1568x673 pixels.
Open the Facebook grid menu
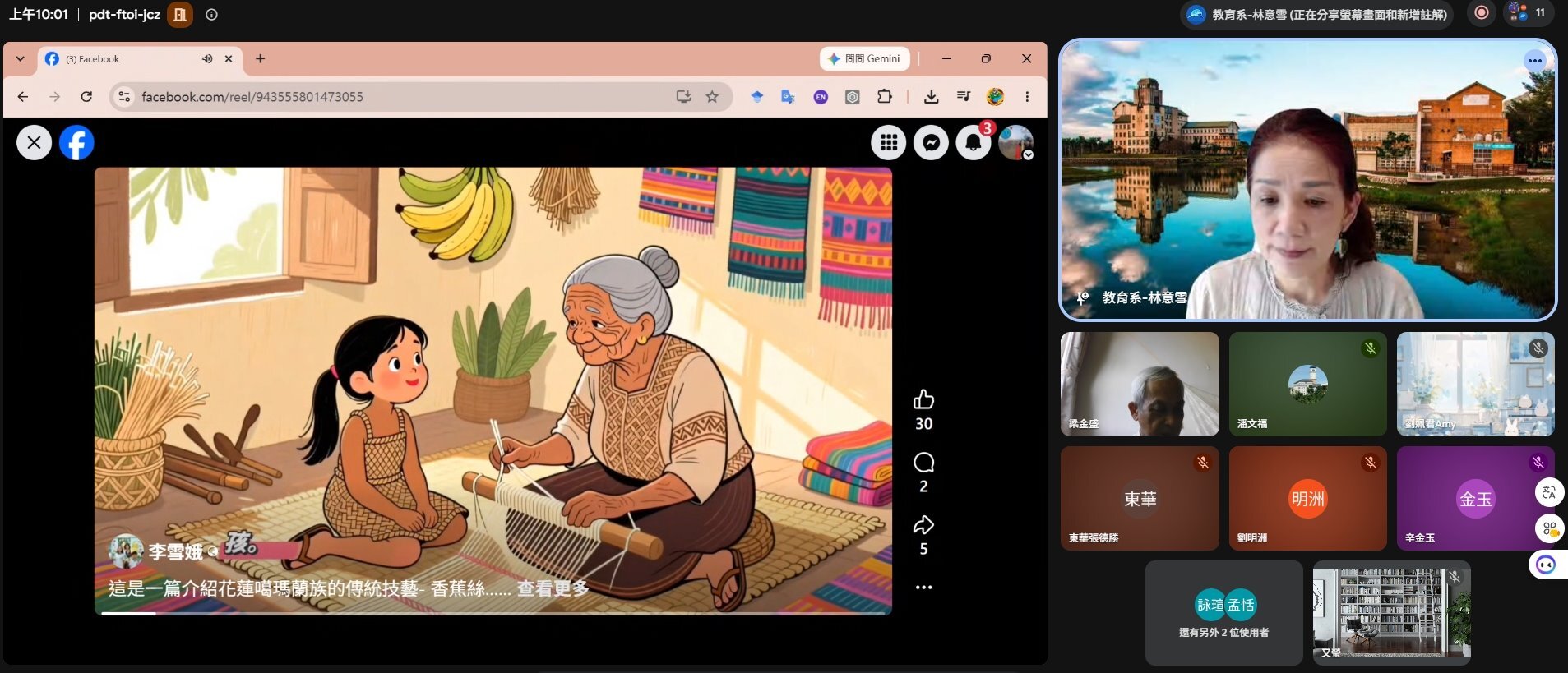pos(889,143)
